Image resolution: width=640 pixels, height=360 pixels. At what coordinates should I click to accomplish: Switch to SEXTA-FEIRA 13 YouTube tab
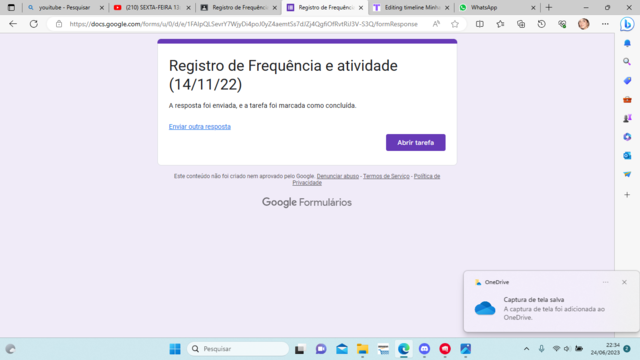point(152,7)
